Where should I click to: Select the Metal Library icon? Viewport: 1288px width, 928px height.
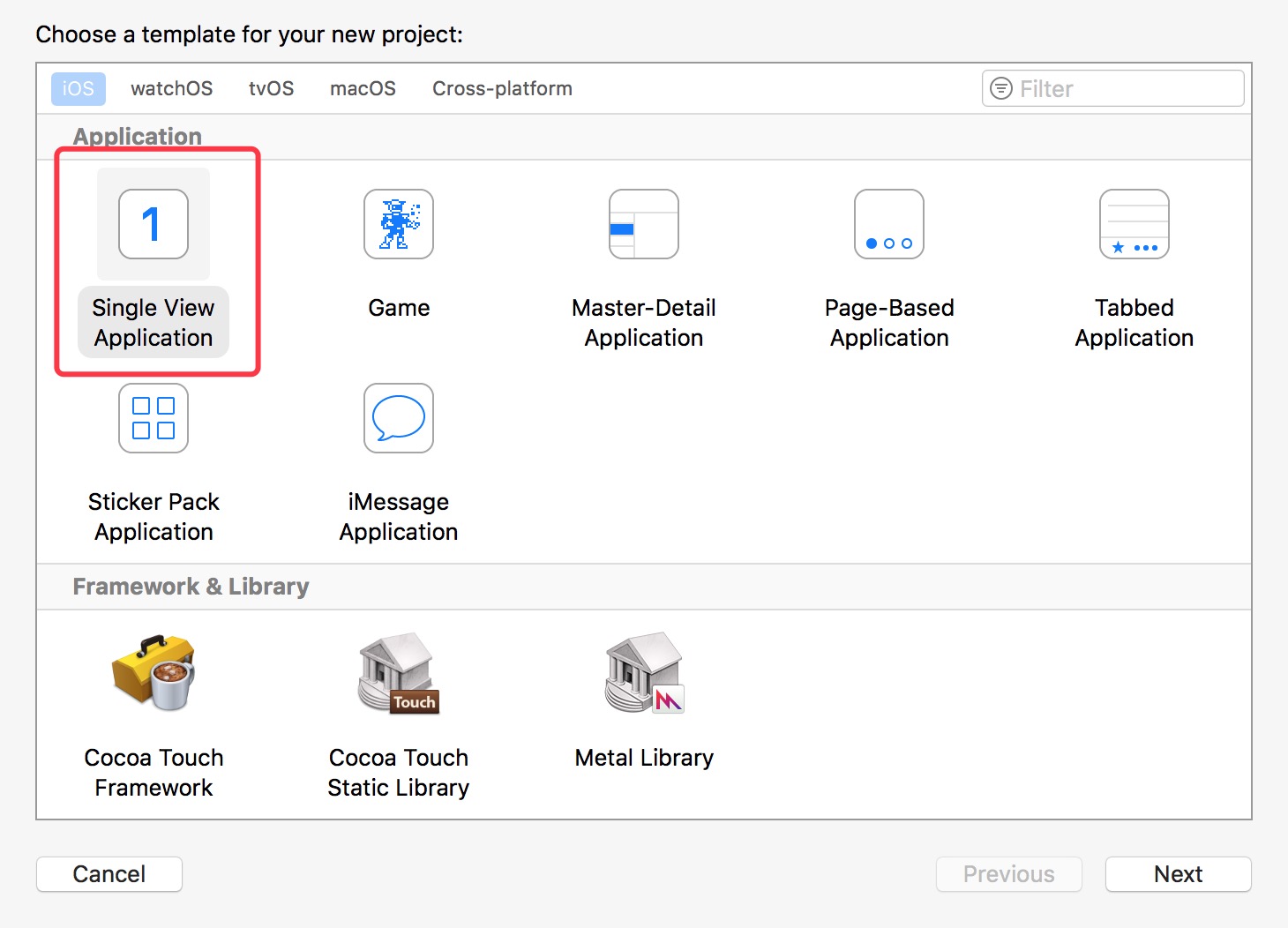[644, 672]
